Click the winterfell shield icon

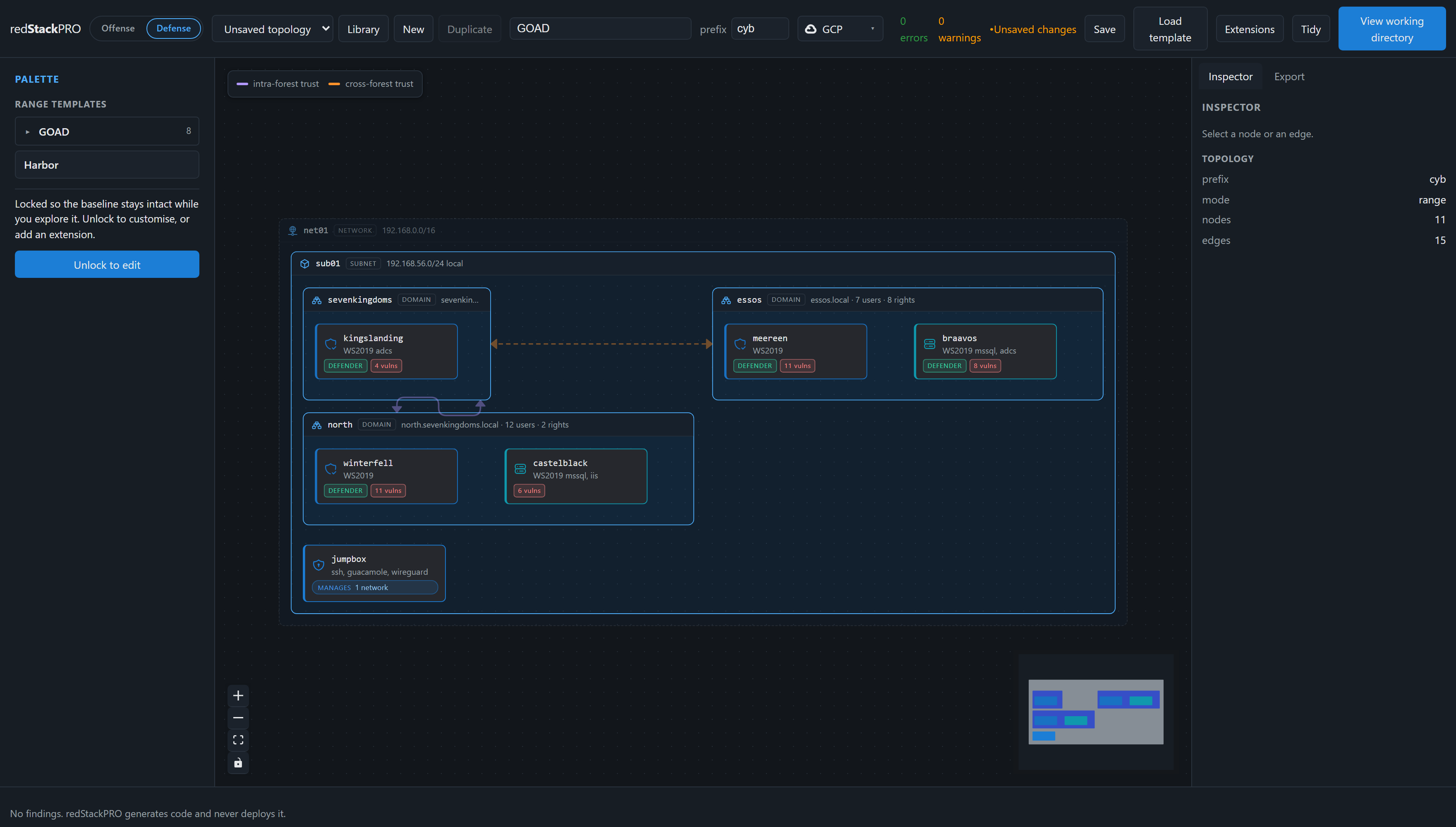[330, 469]
